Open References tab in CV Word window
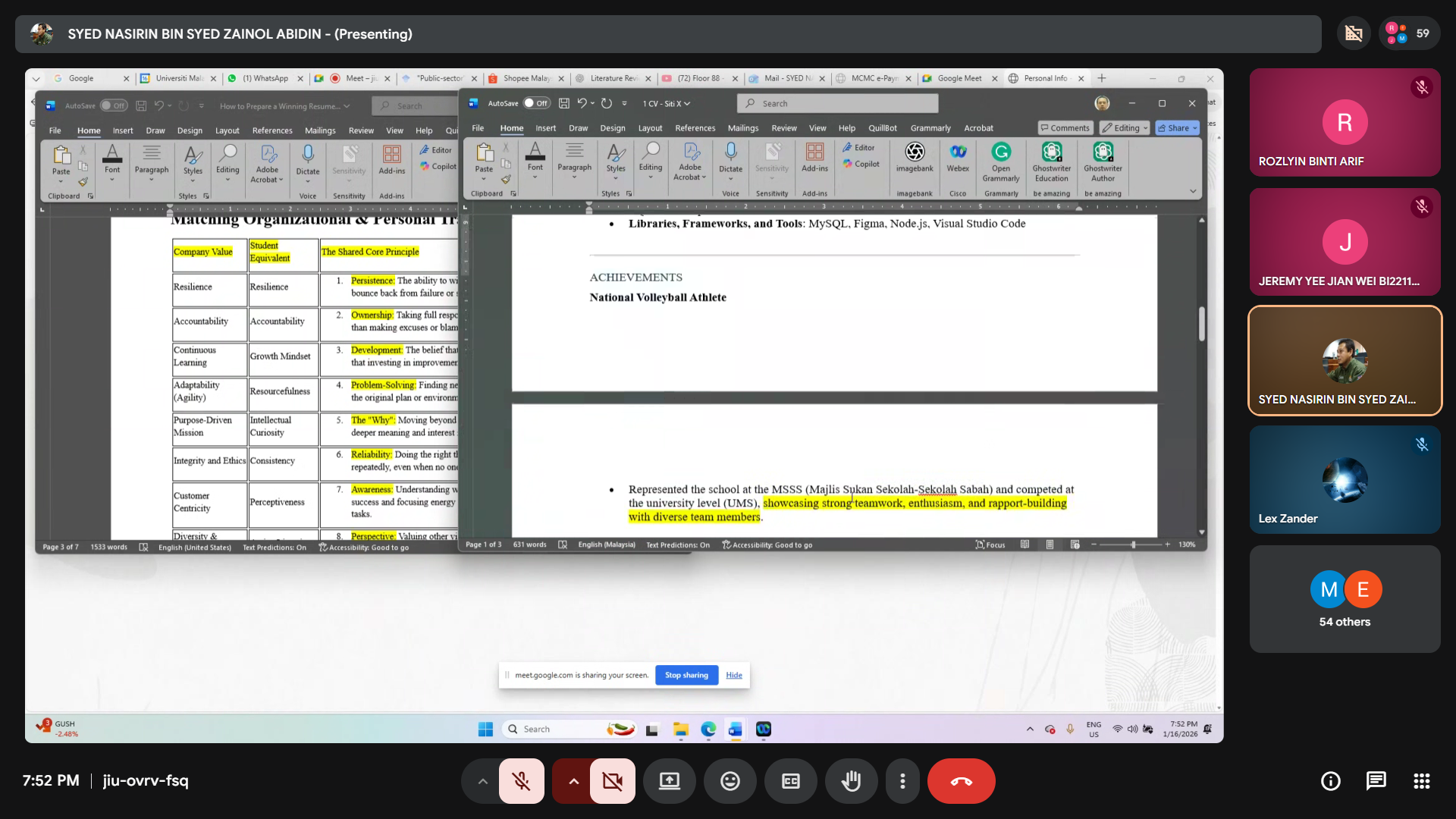Image resolution: width=1456 pixels, height=819 pixels. [695, 128]
